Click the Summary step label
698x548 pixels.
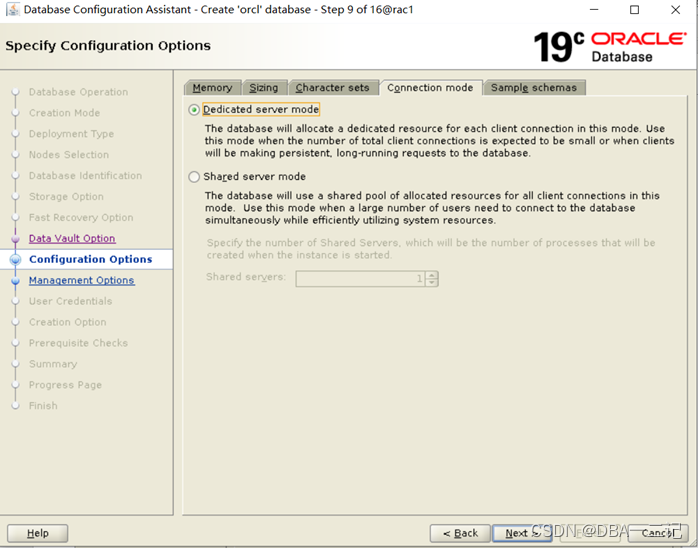click(x=53, y=364)
